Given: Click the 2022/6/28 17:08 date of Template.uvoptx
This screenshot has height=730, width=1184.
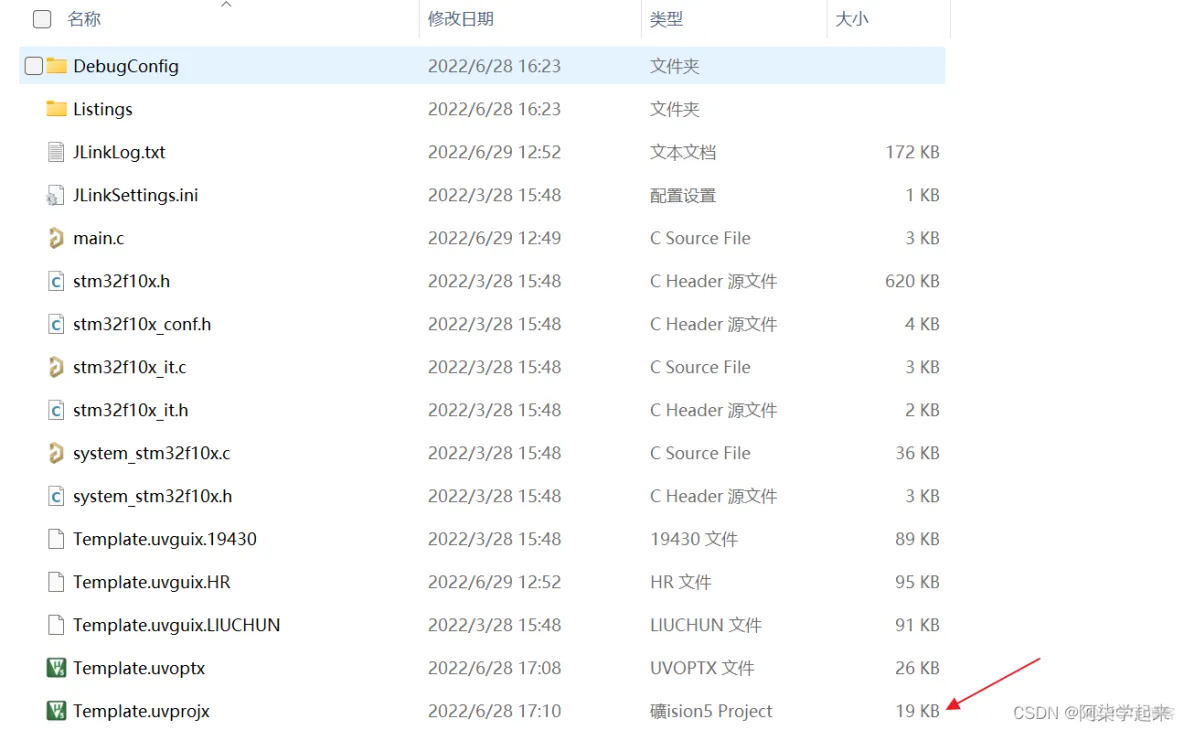Looking at the screenshot, I should (495, 668).
